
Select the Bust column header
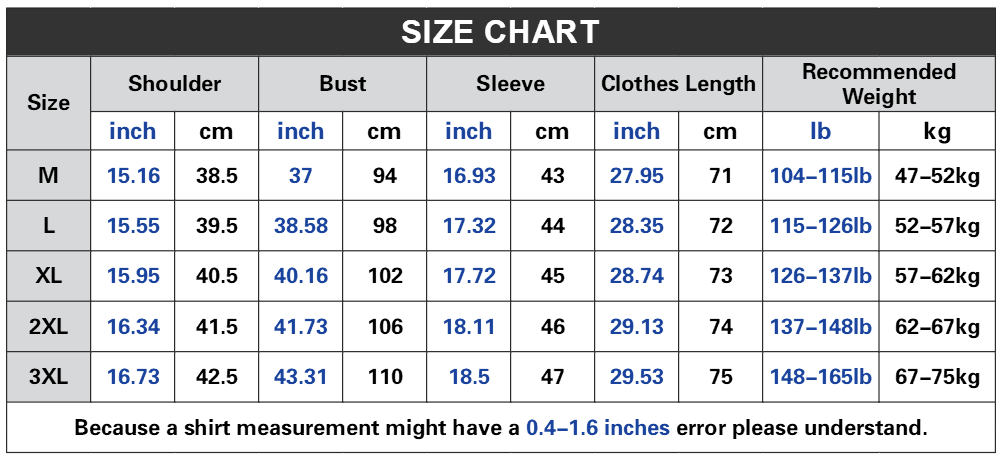click(x=343, y=84)
